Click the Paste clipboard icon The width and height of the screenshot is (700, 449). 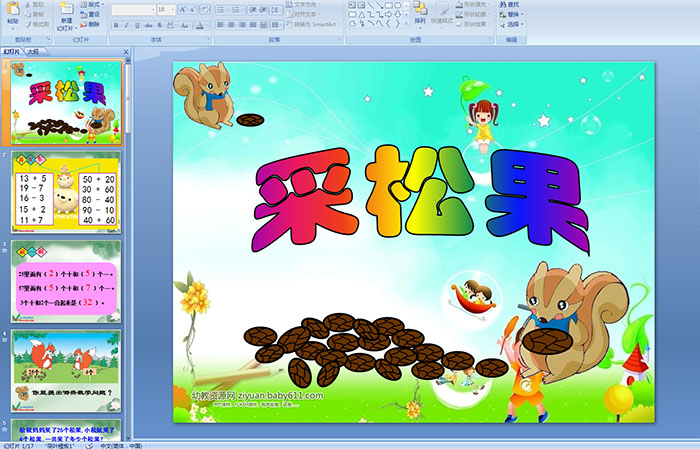[x=13, y=8]
